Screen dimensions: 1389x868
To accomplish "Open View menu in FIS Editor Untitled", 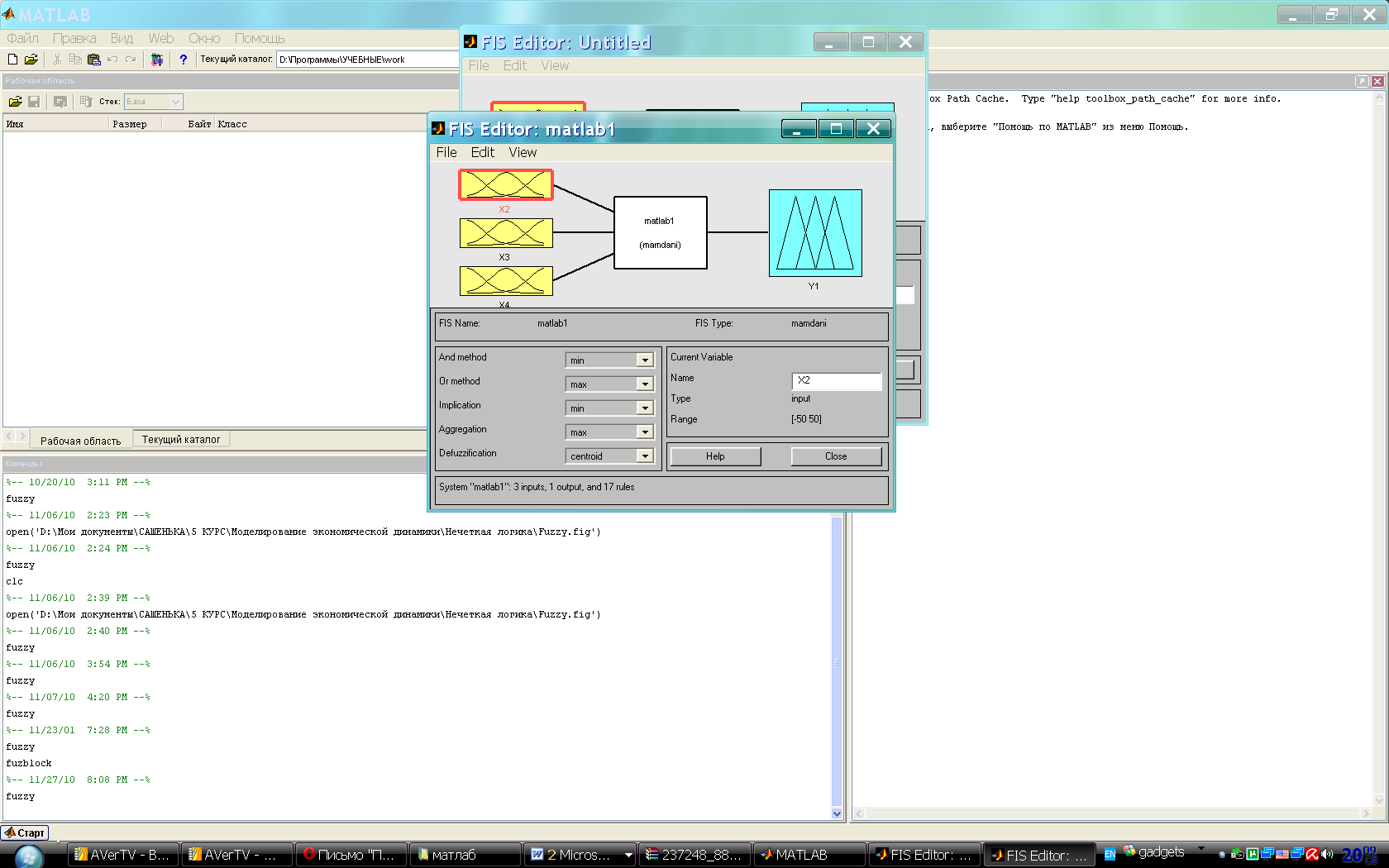I will (x=555, y=65).
